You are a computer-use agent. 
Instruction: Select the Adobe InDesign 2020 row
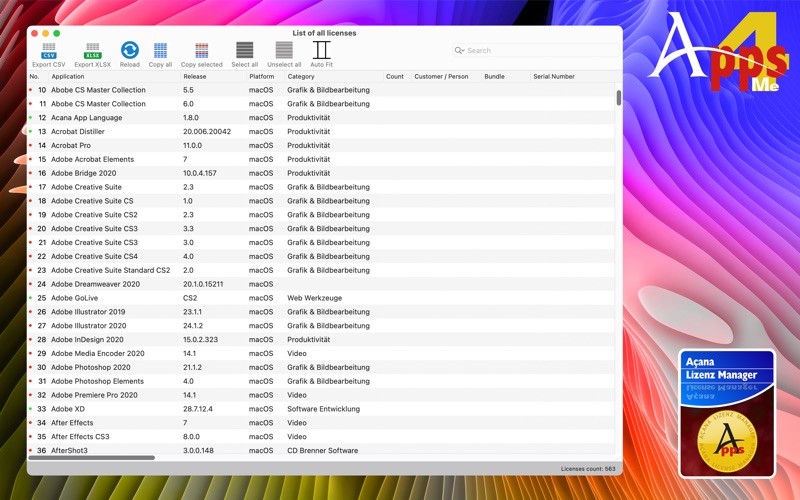(x=321, y=340)
